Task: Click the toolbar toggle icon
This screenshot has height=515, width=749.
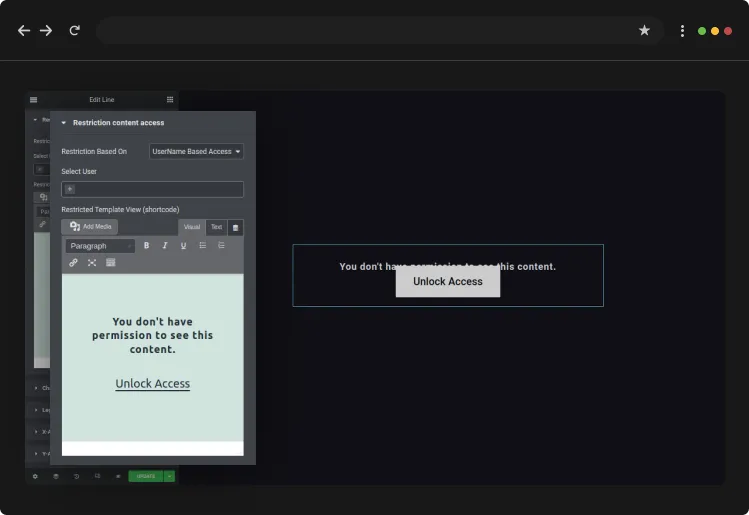Action: (x=110, y=263)
